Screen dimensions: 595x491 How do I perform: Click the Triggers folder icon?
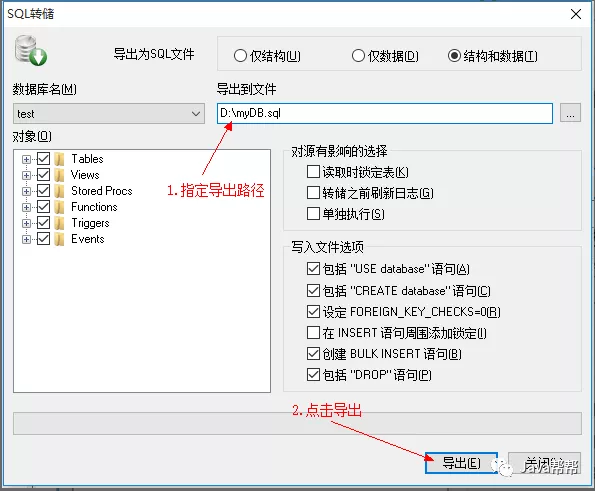tap(59, 223)
